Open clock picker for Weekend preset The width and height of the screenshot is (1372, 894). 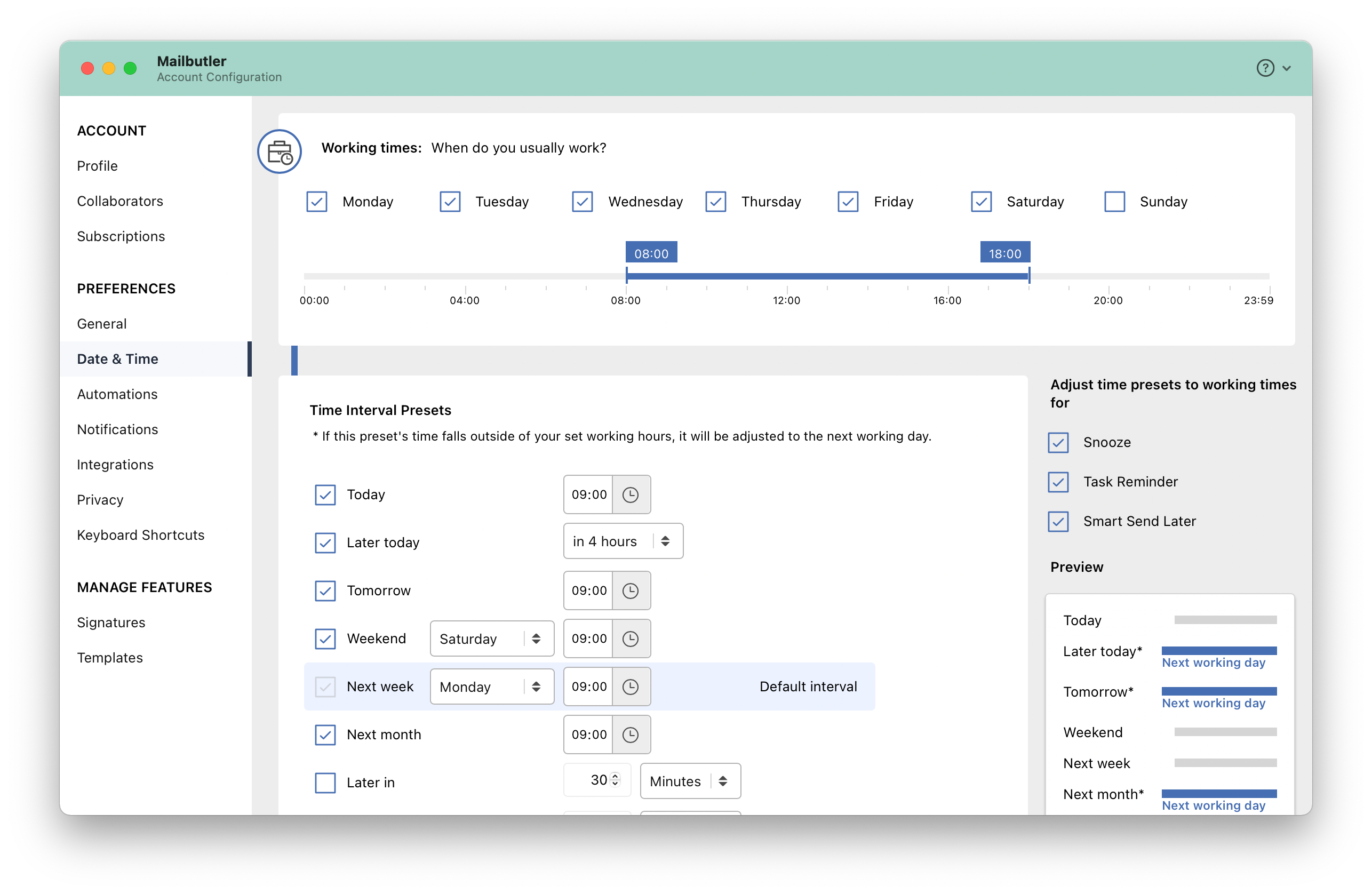click(x=631, y=638)
